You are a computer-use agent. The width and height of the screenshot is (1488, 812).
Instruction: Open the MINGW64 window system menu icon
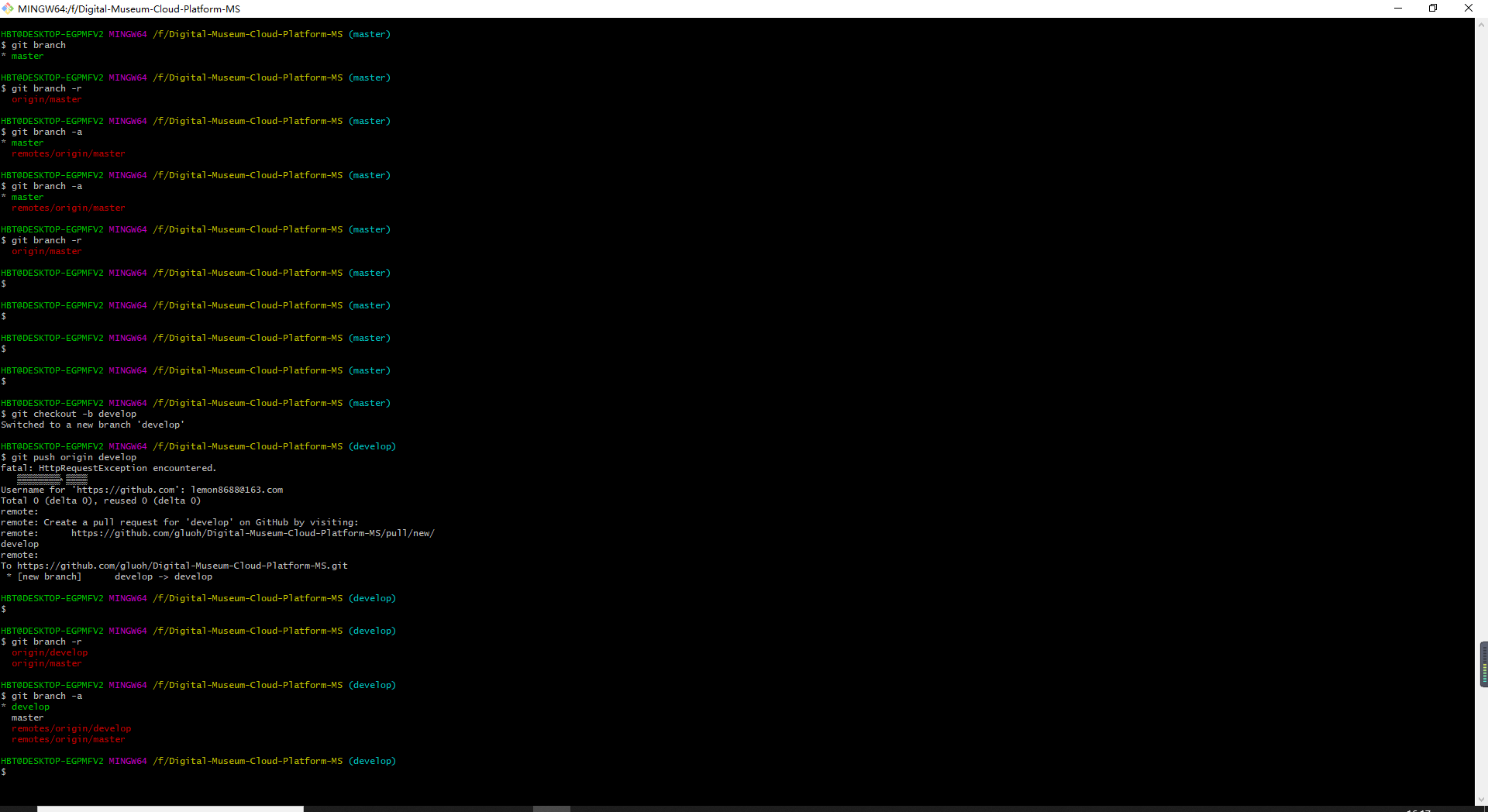pos(8,9)
